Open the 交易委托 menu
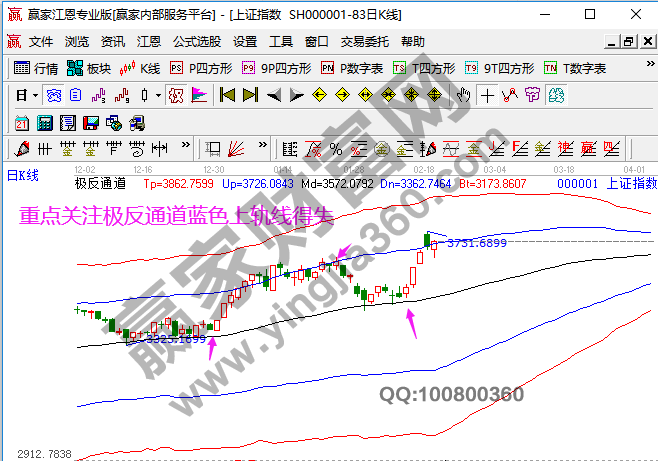 [365, 42]
